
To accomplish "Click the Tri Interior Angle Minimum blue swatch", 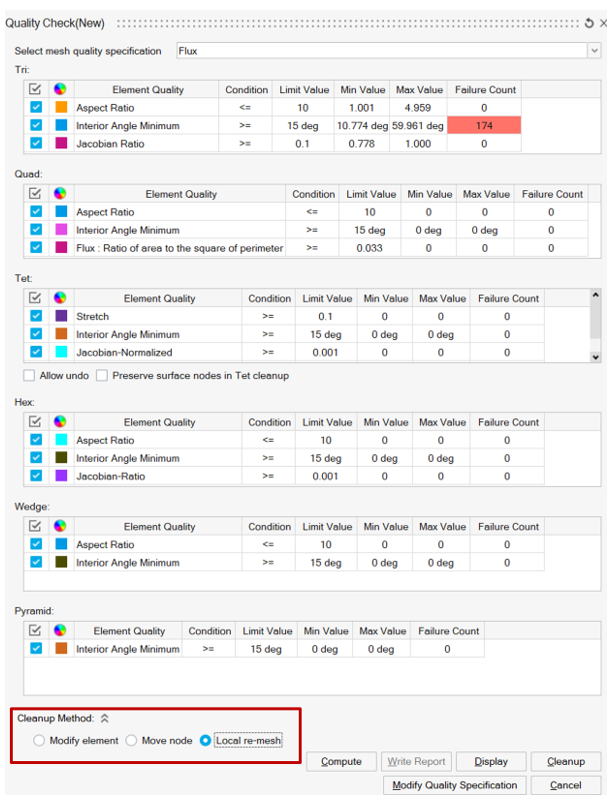I will click(60, 126).
